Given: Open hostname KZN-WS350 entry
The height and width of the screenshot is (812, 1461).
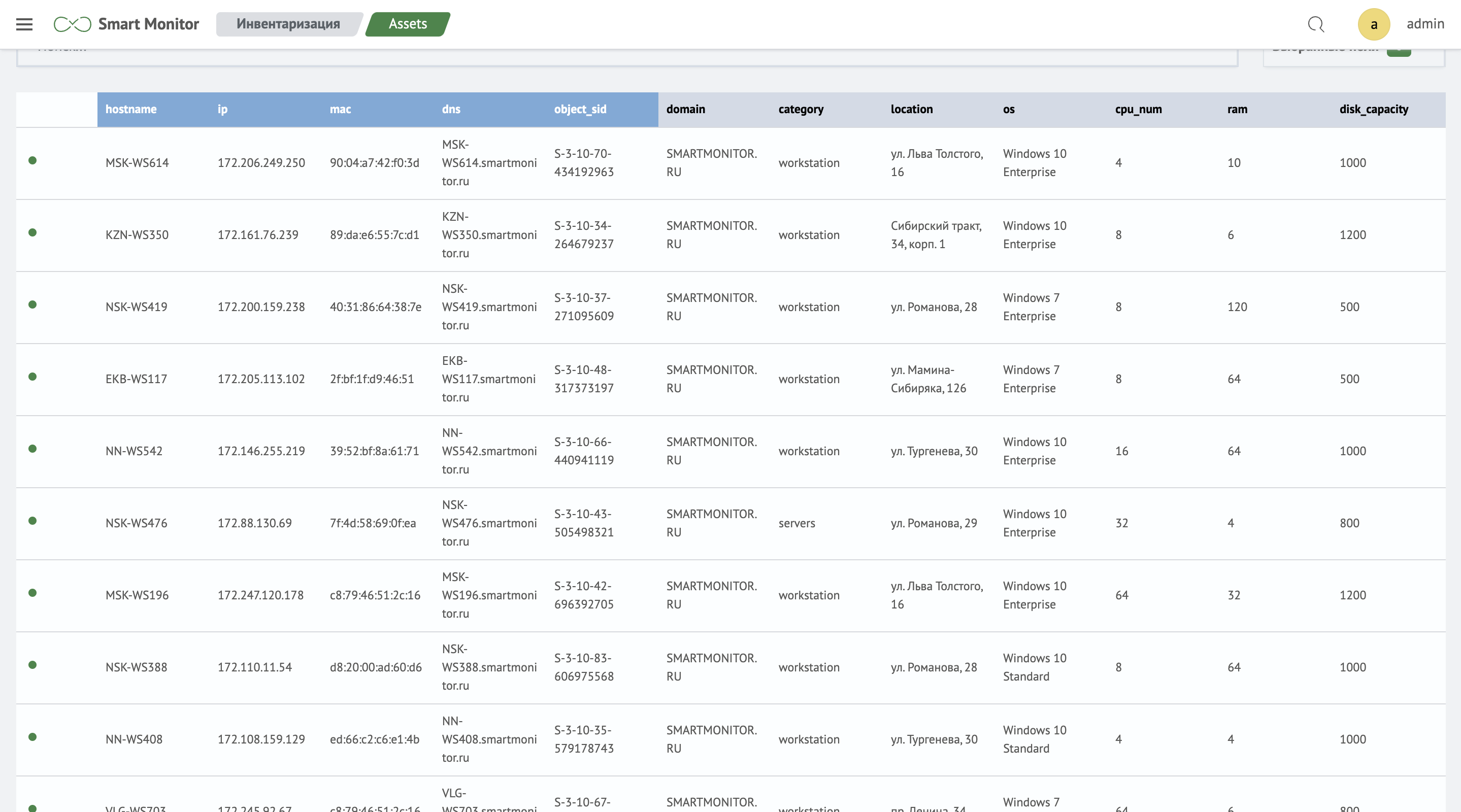Looking at the screenshot, I should (137, 235).
